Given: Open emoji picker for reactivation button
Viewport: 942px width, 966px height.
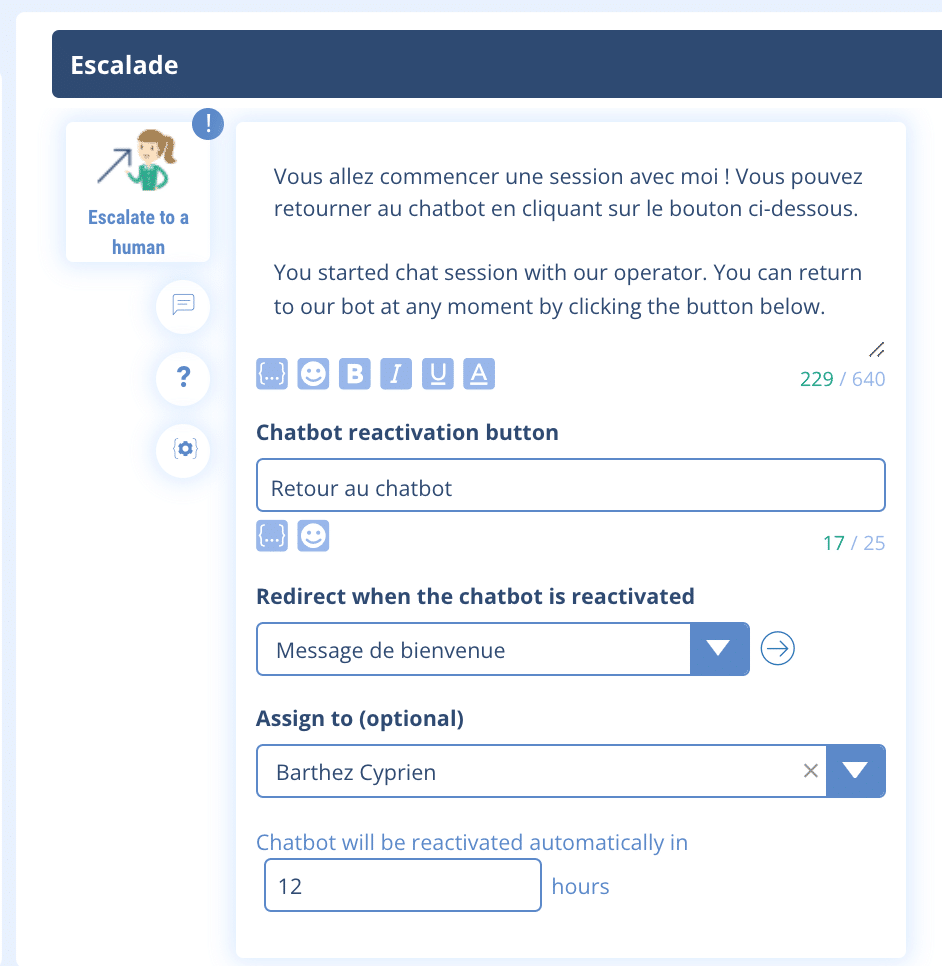Looking at the screenshot, I should pyautogui.click(x=313, y=536).
